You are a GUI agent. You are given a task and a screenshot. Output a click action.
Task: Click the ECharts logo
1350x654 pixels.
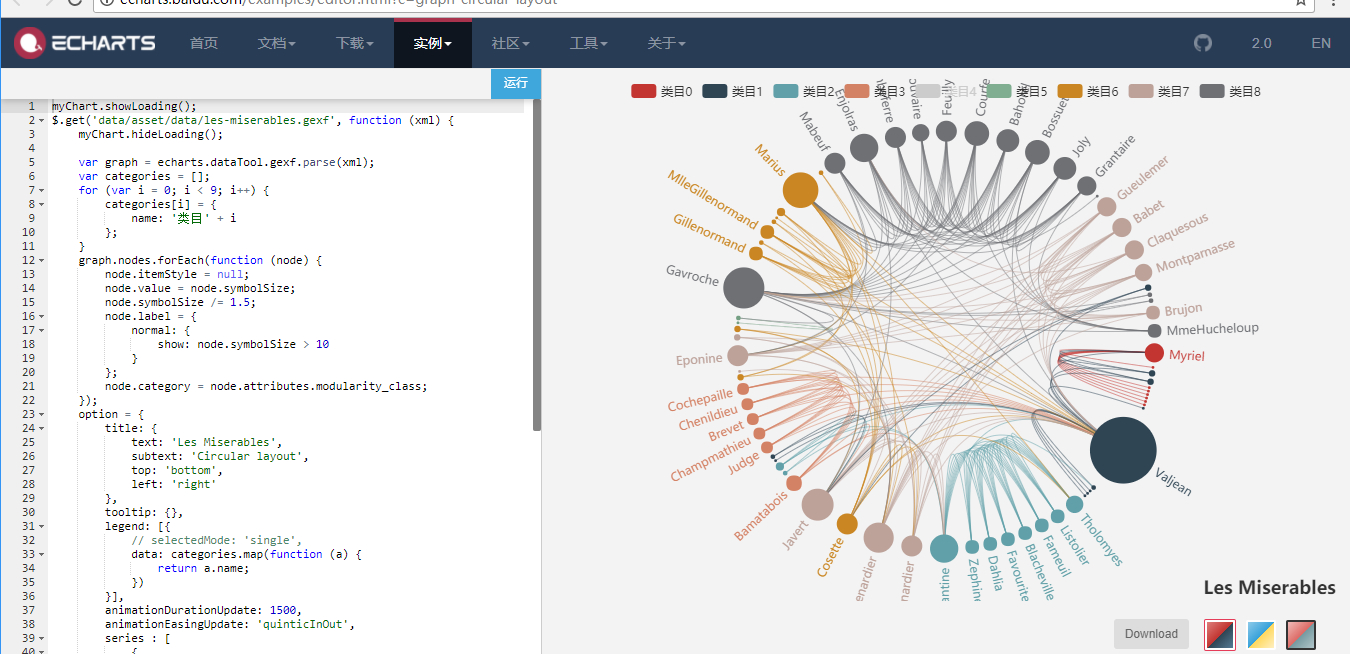point(85,43)
